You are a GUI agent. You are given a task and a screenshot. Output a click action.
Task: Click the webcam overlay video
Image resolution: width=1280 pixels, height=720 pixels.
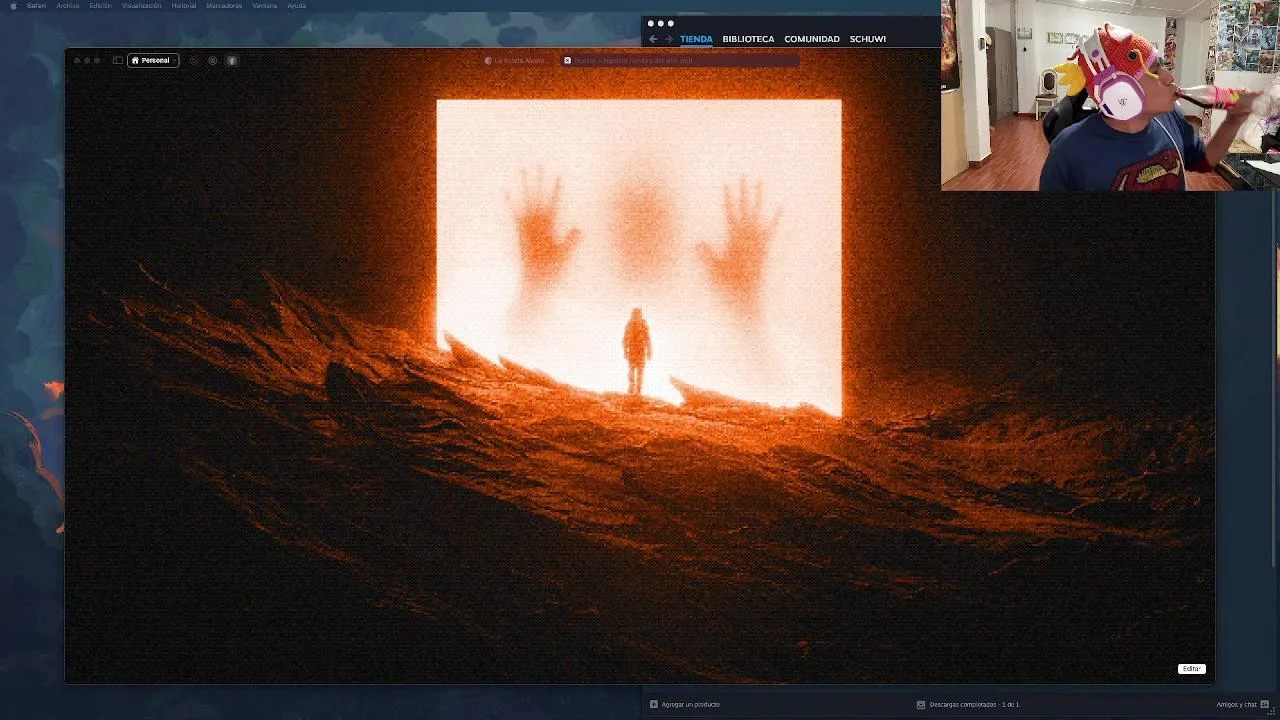point(1110,95)
